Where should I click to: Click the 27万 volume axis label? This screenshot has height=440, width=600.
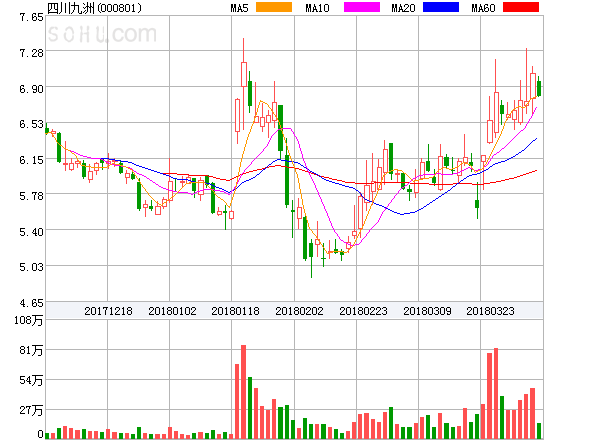click(31, 410)
